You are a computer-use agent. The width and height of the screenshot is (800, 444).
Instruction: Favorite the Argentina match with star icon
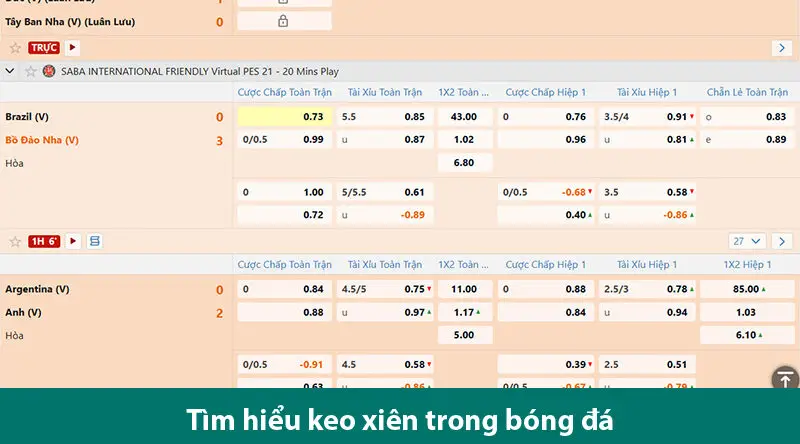(15, 241)
